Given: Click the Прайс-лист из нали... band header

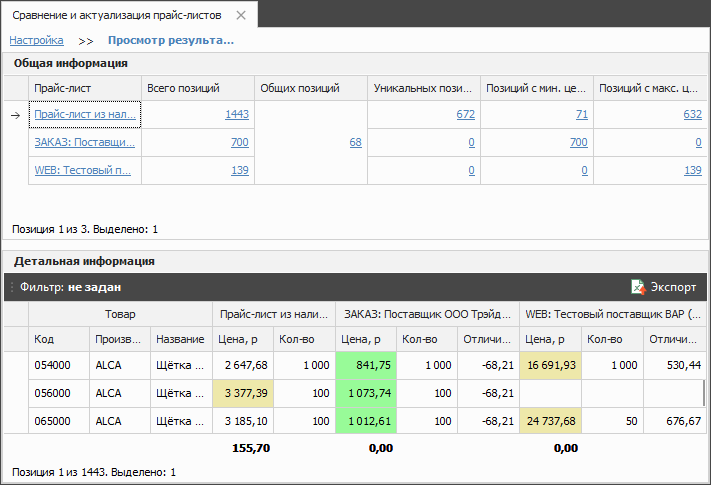Looking at the screenshot, I should coord(274,314).
